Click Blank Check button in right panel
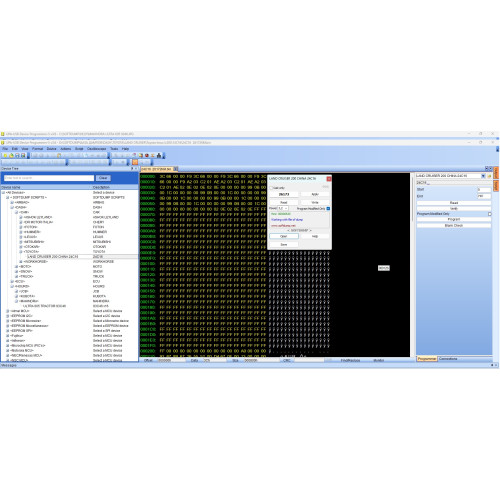Image resolution: width=500 pixels, height=500 pixels. coord(454,226)
